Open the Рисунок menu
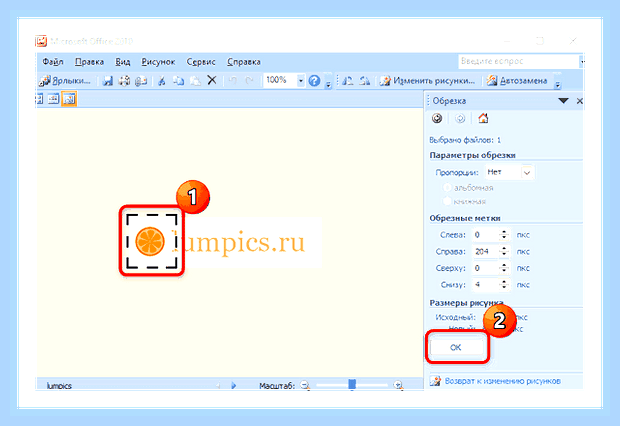The width and height of the screenshot is (620, 426). (158, 62)
